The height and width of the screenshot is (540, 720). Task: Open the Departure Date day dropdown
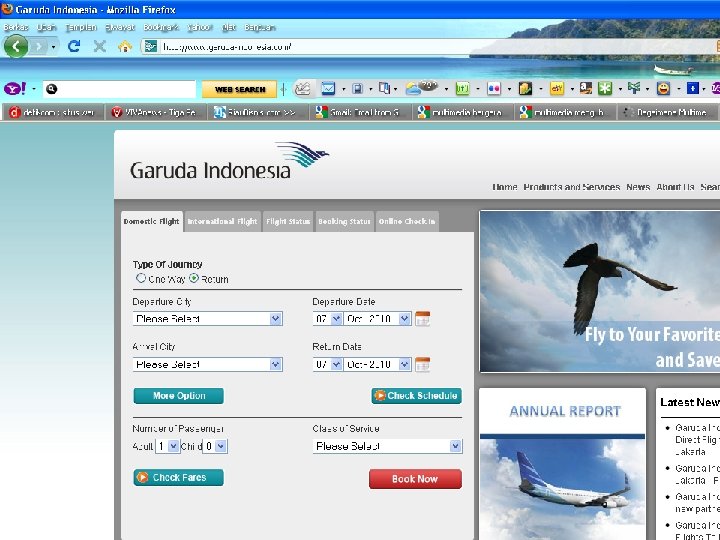click(x=327, y=318)
